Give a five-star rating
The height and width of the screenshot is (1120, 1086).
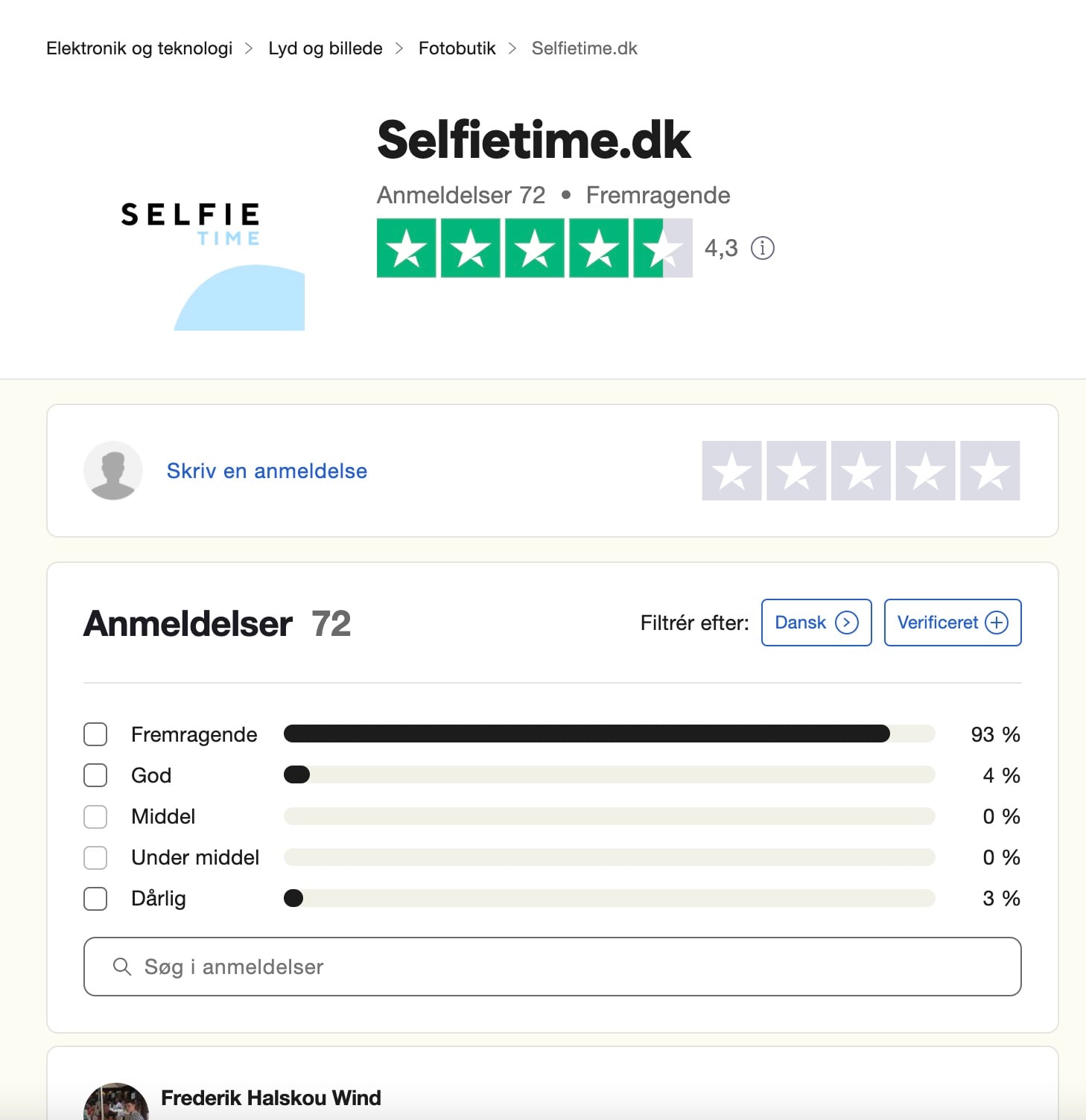(x=990, y=471)
